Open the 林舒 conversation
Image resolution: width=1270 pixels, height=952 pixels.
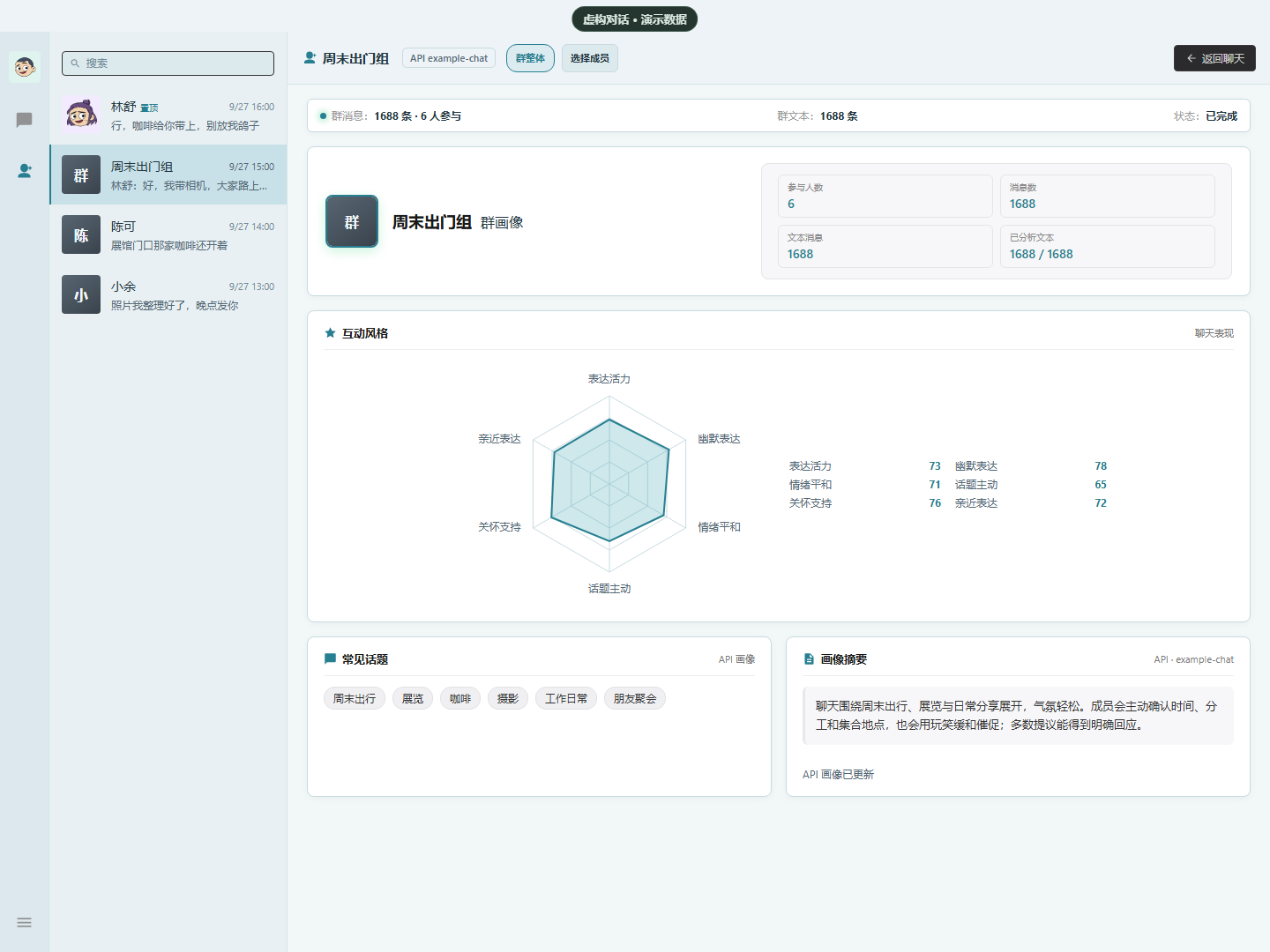pos(168,115)
